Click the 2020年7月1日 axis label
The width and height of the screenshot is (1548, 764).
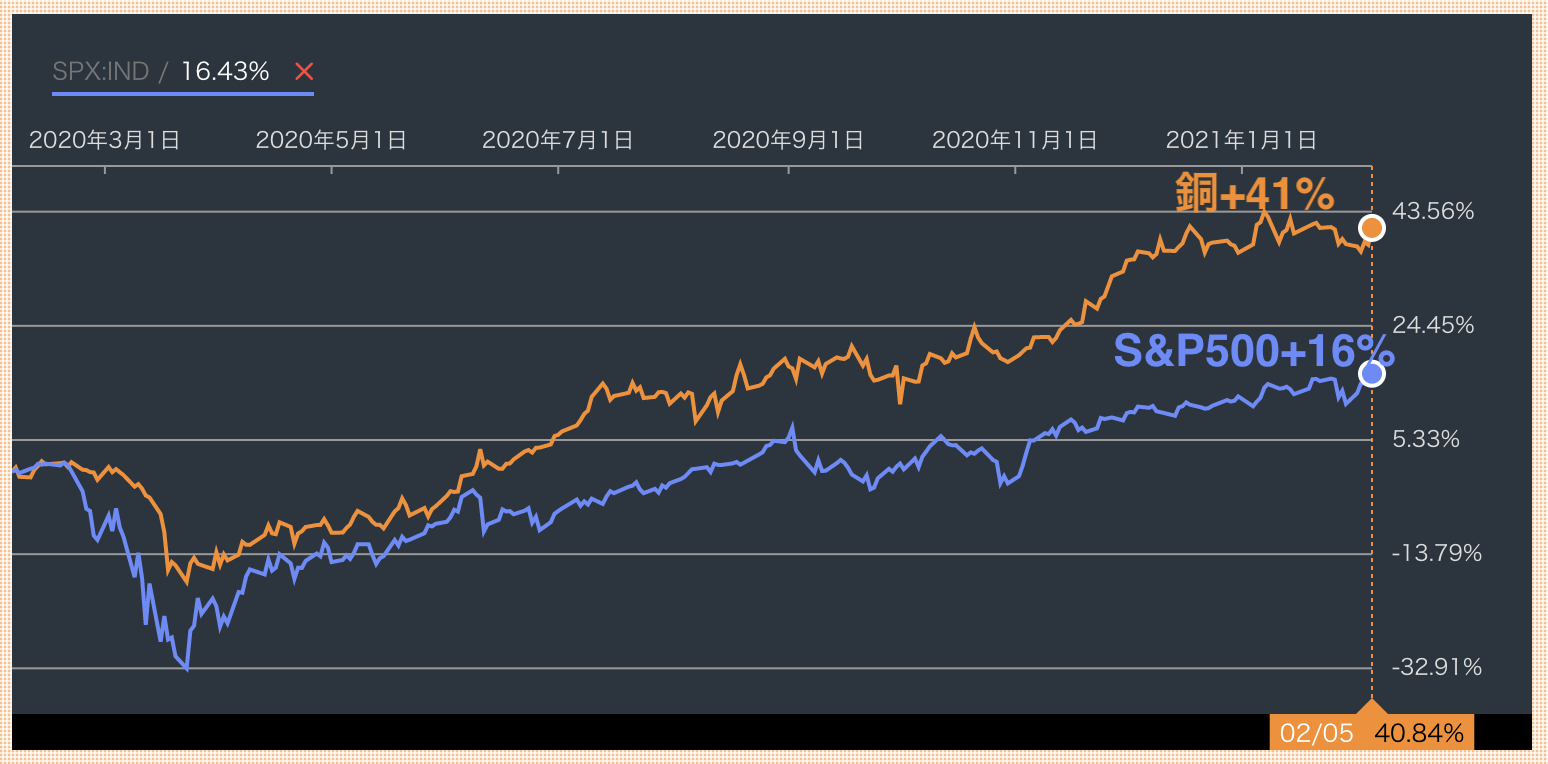click(x=558, y=140)
